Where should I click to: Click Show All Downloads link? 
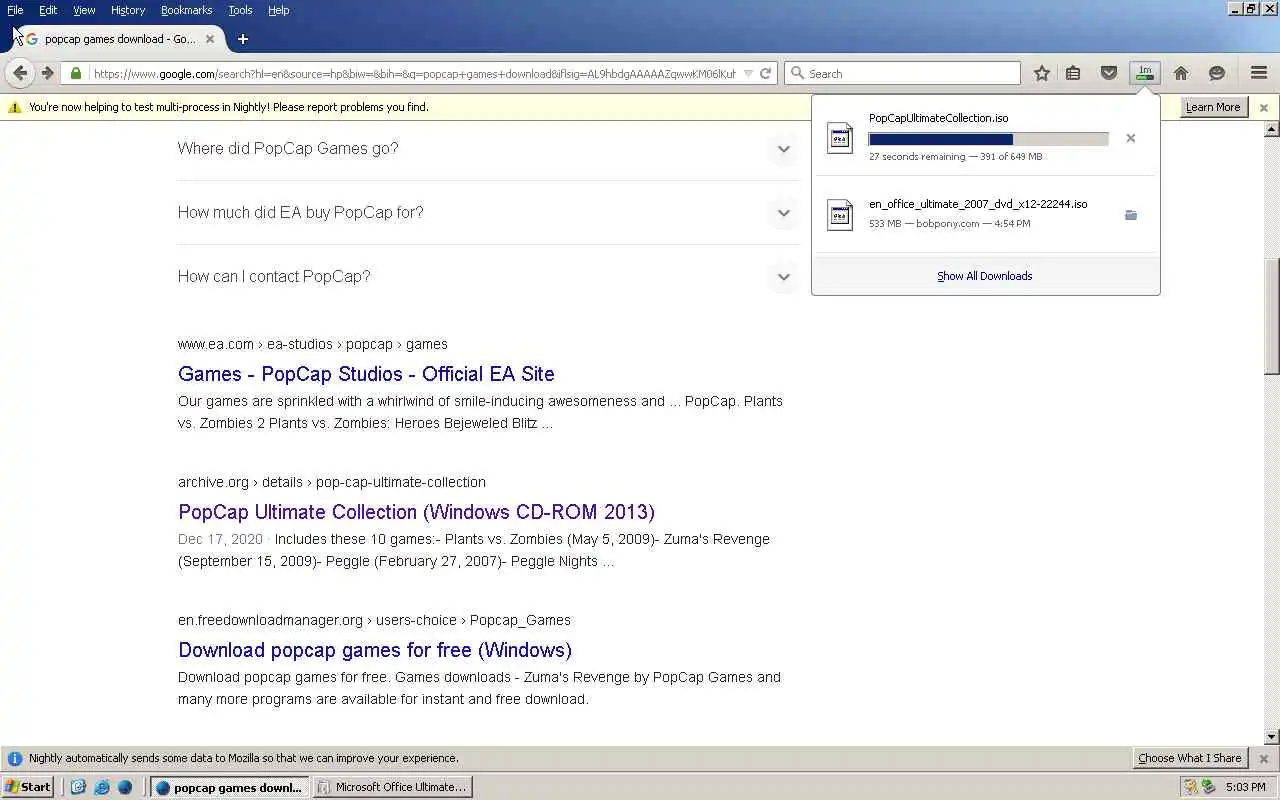pos(985,276)
